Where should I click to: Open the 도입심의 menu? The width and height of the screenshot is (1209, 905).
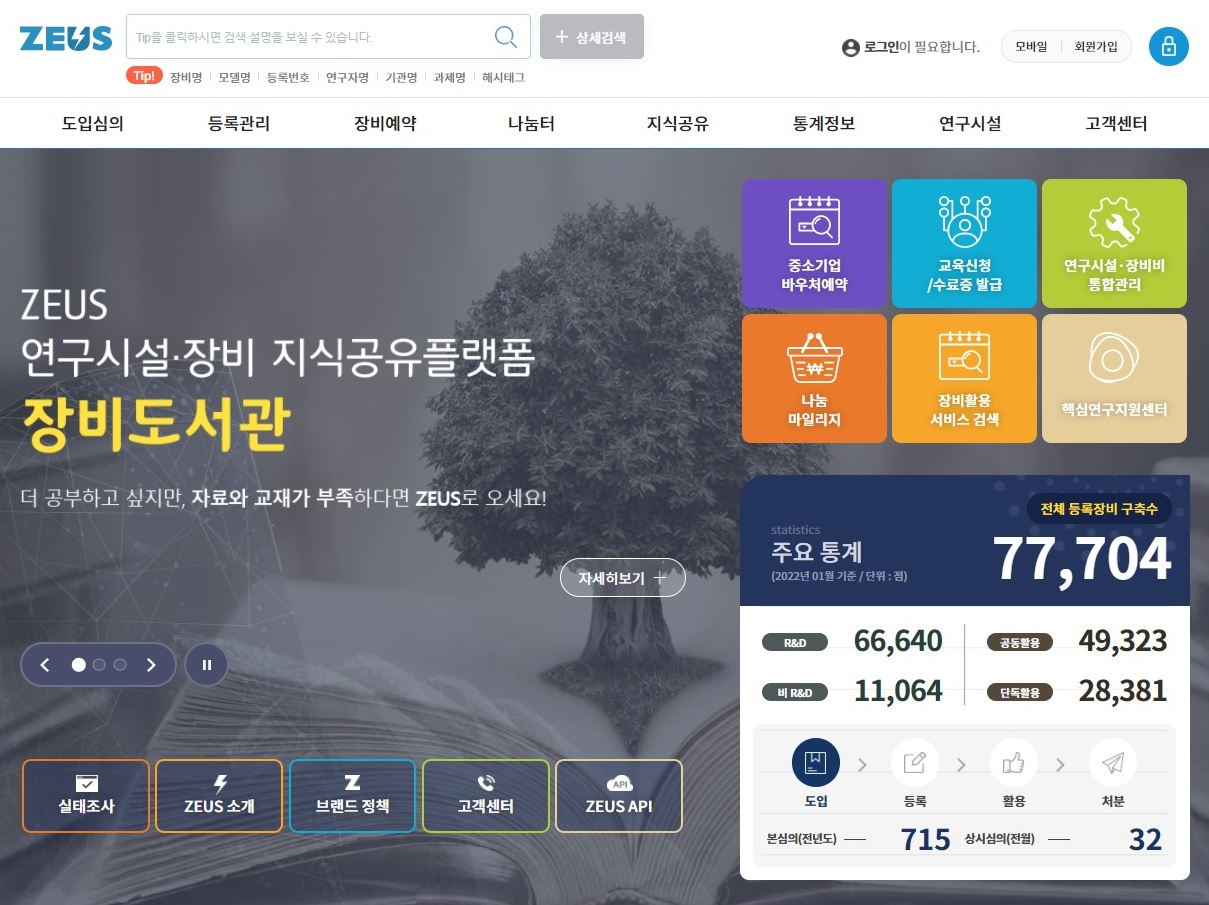pyautogui.click(x=93, y=124)
